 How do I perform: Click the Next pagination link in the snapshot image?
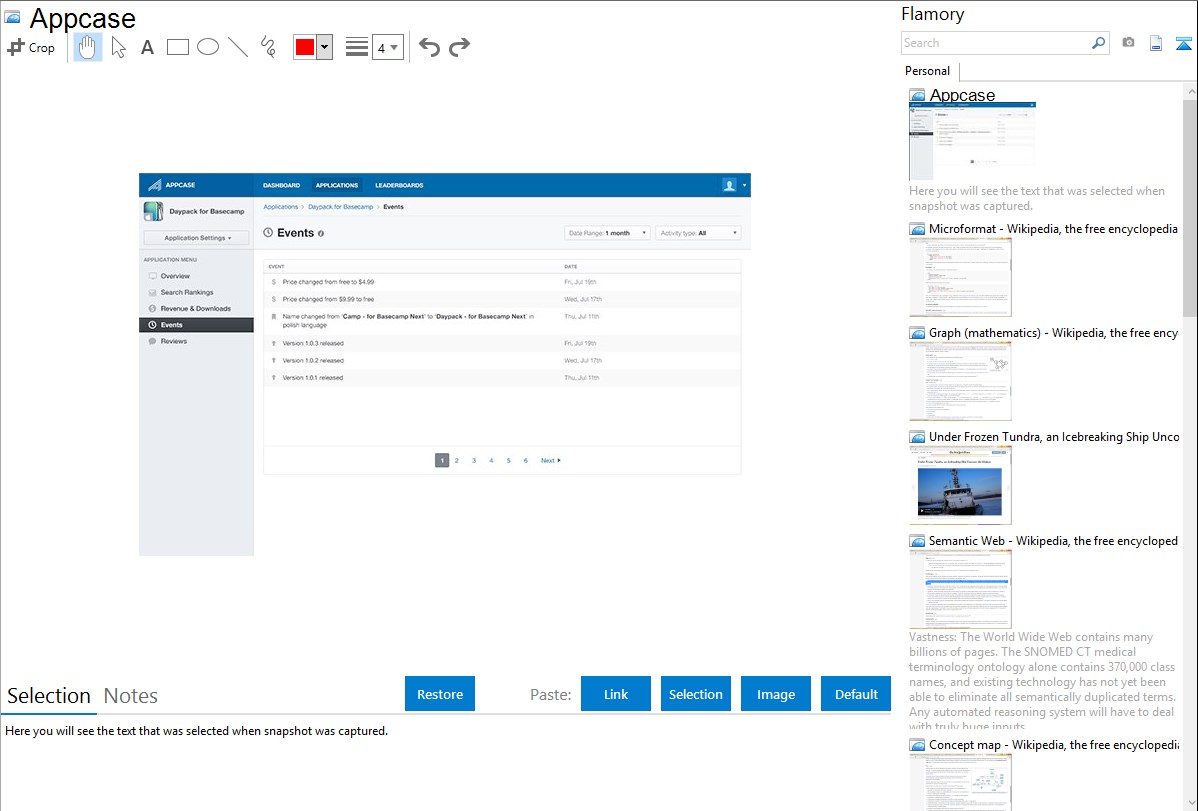(x=551, y=460)
